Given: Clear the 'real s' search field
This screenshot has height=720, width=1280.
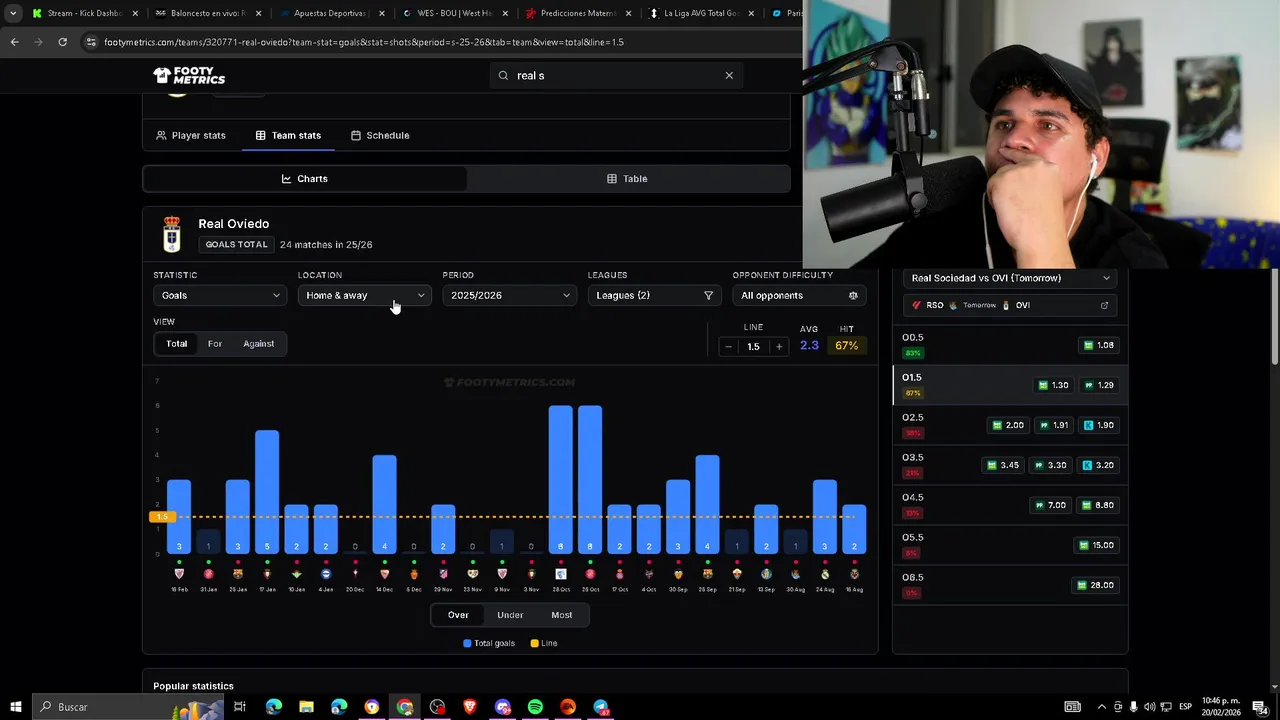Looking at the screenshot, I should 729,75.
